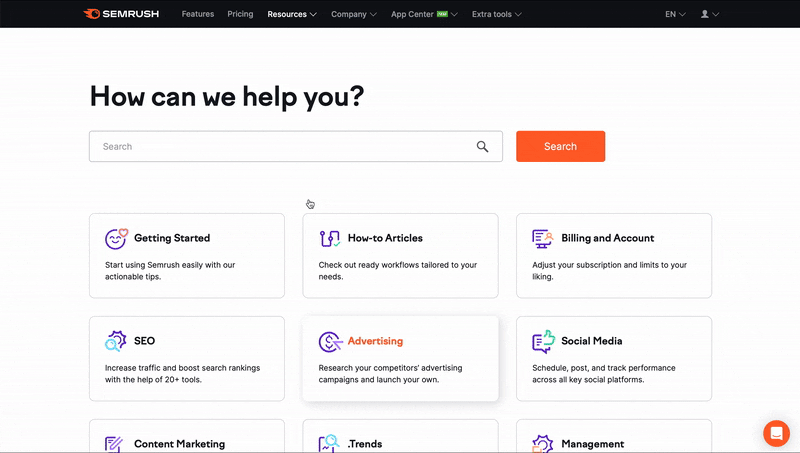
Task: Expand the Extra tools menu
Action: click(496, 14)
